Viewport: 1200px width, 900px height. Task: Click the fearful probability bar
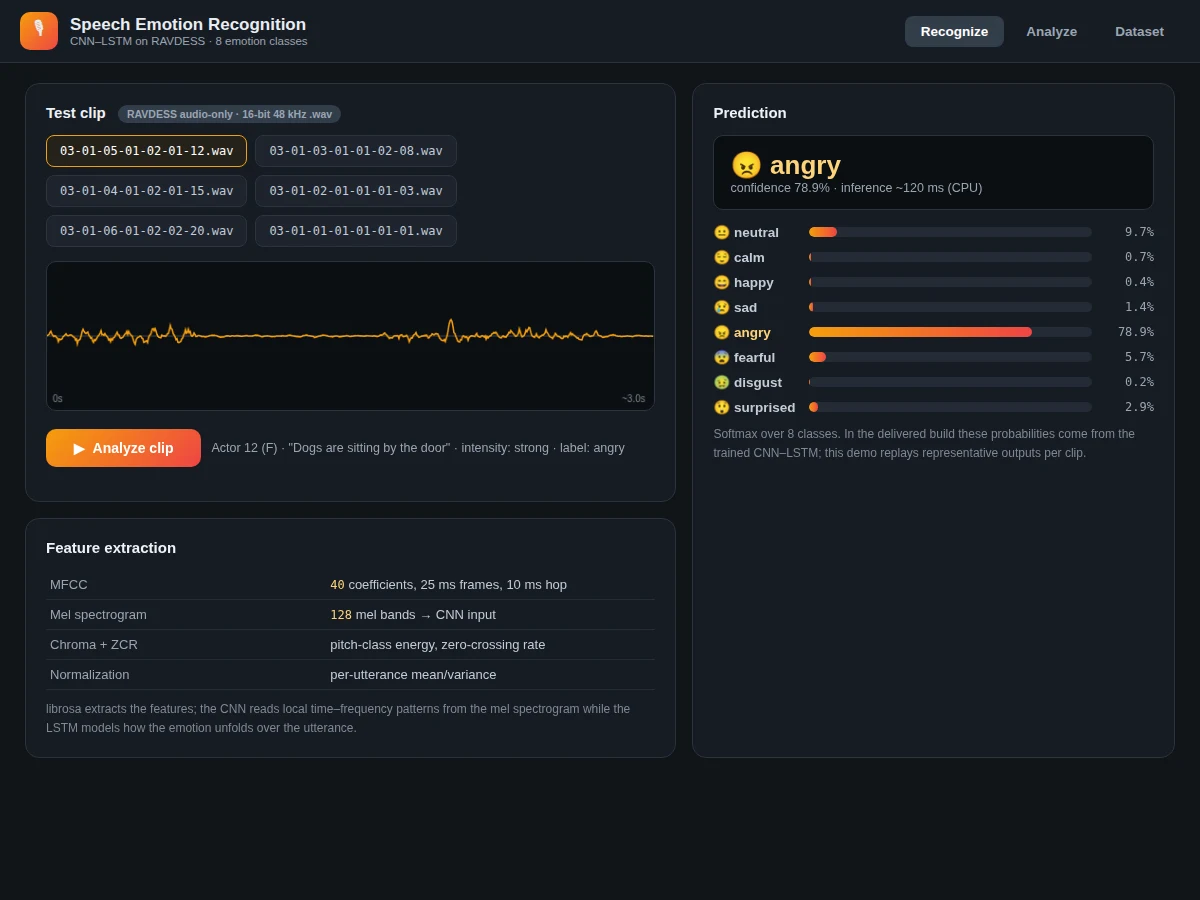pos(950,357)
